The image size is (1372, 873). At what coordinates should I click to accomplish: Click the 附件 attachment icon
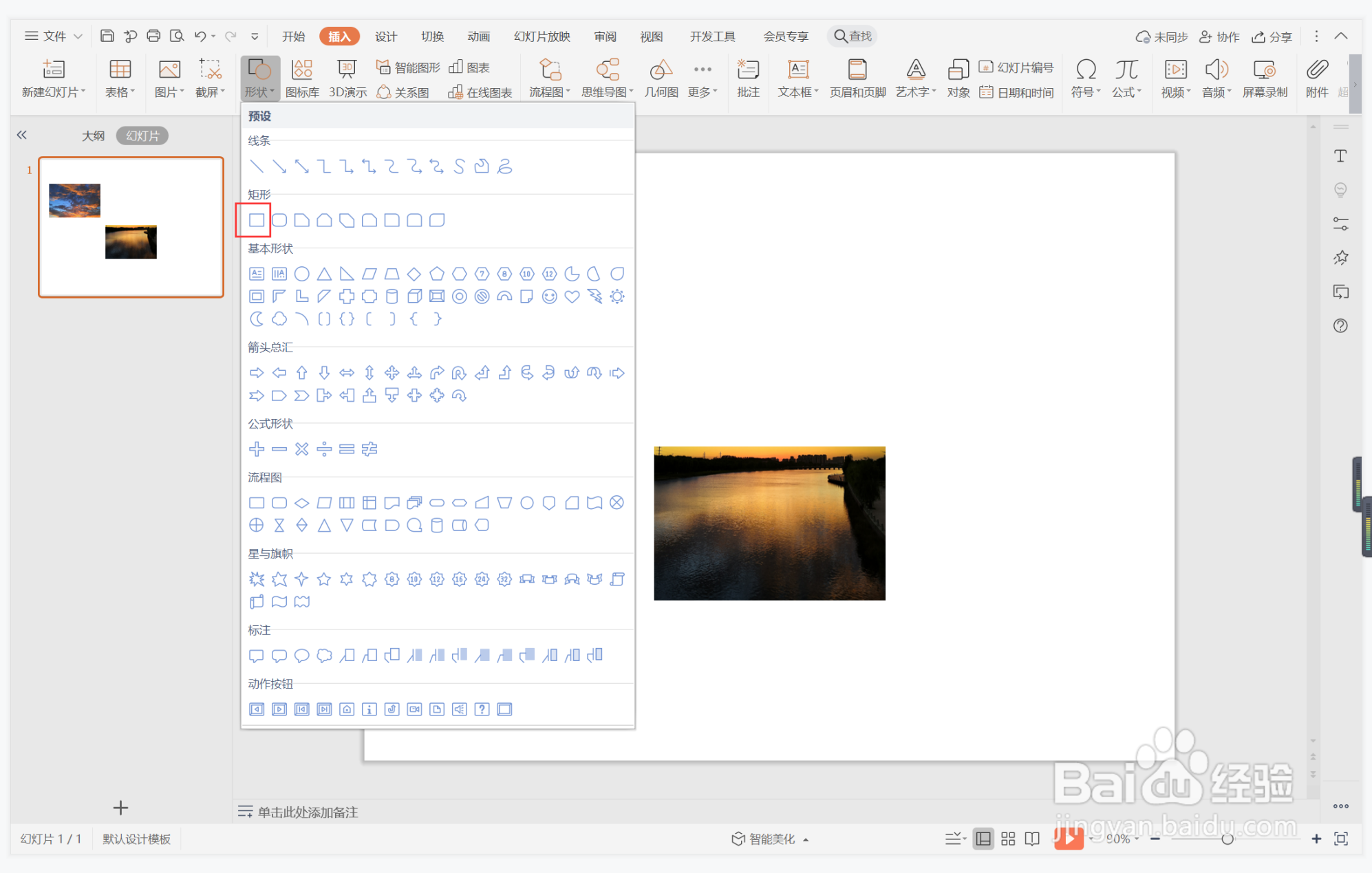1317,78
